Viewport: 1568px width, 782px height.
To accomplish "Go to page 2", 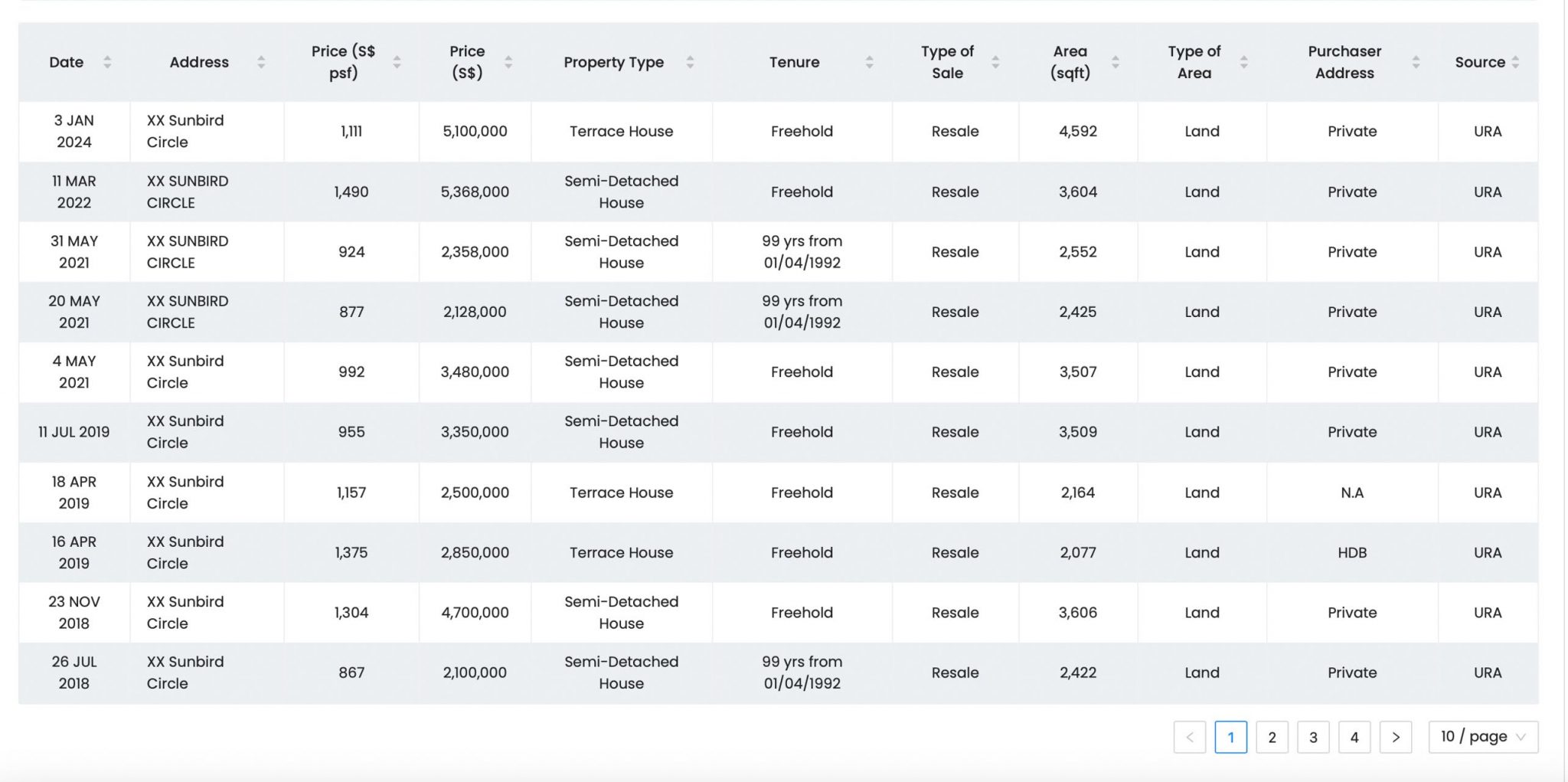I will point(1272,737).
